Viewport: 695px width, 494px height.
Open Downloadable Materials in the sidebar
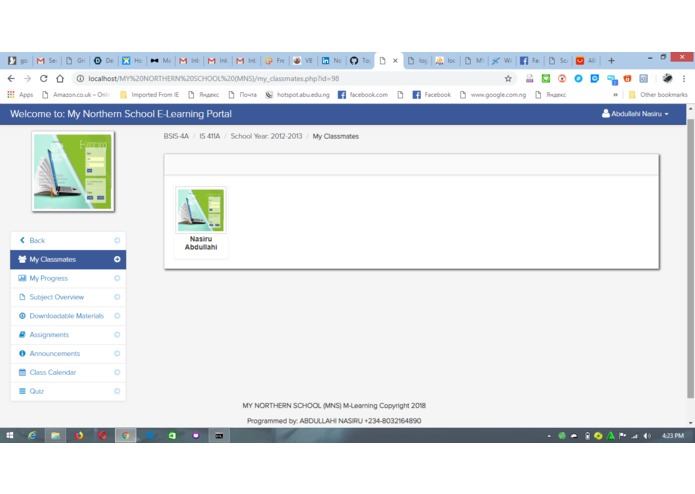tap(68, 316)
